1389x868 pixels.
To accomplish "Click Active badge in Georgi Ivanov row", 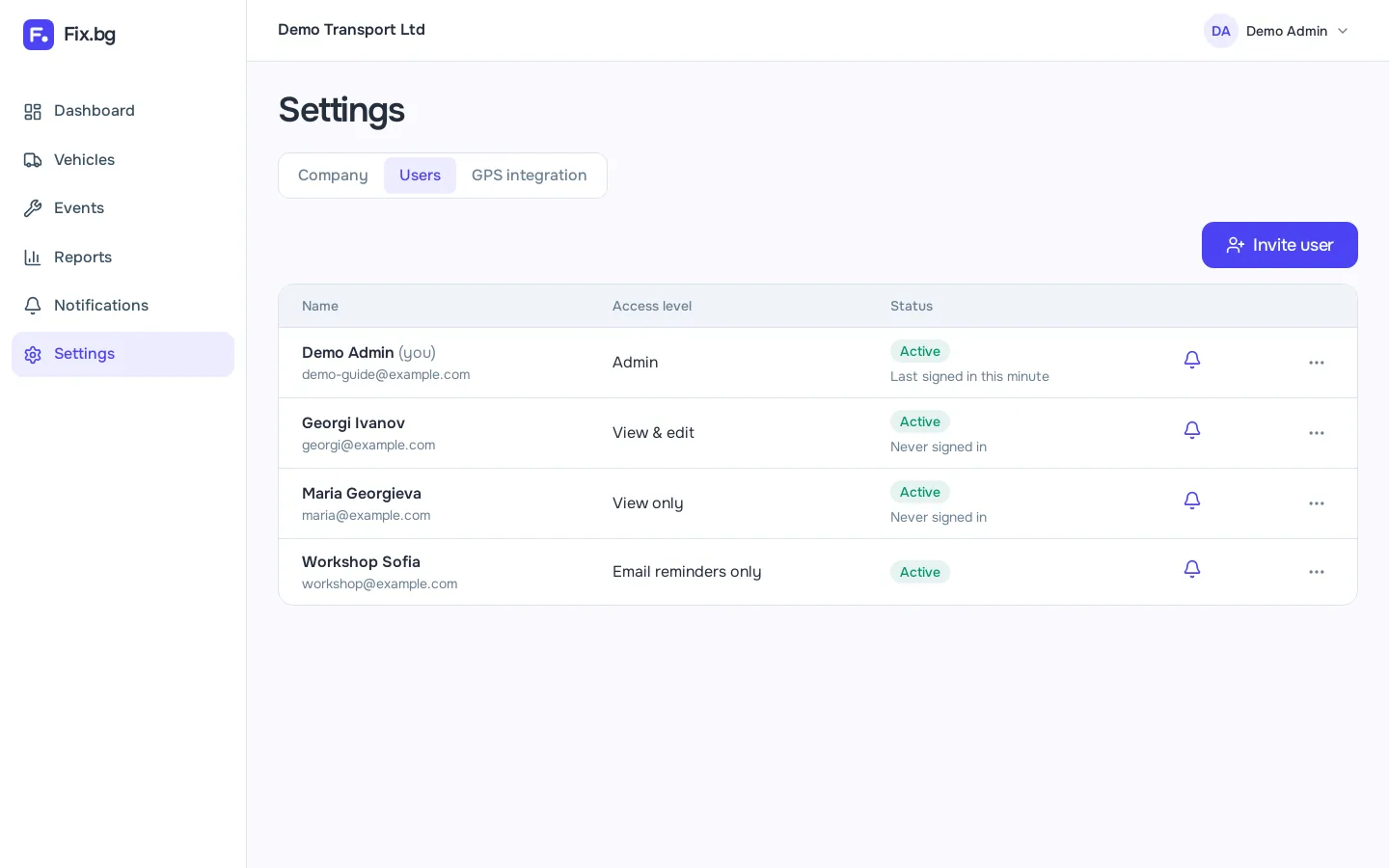I will [x=920, y=422].
